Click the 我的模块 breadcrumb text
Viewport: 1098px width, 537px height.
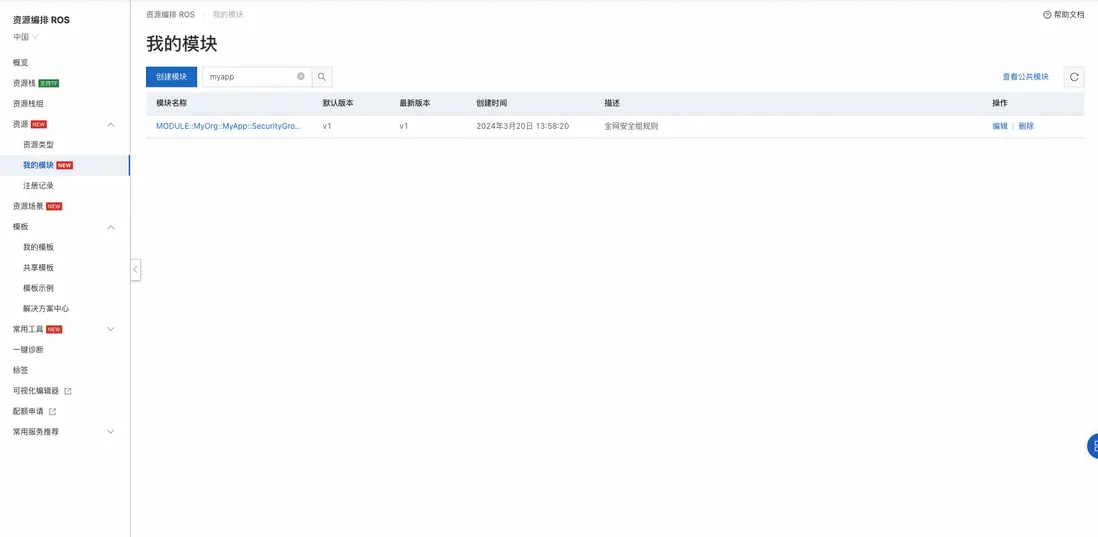[x=228, y=15]
